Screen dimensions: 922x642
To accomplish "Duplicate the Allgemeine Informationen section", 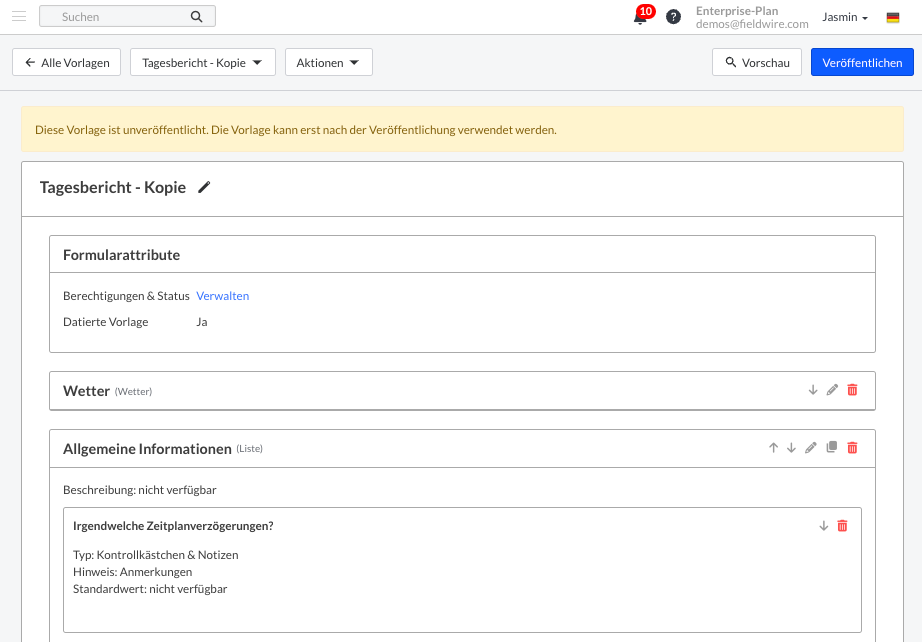I will (831, 448).
